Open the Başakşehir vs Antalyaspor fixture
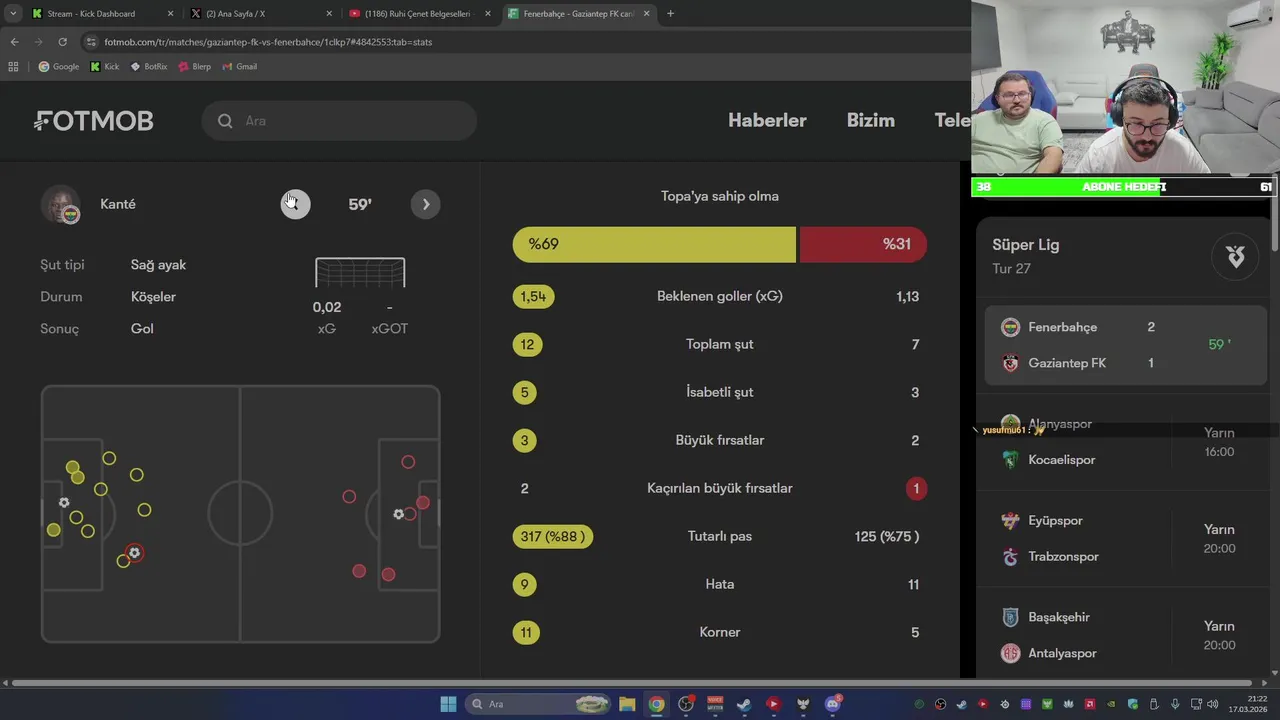Screen dimensions: 1280x720 pos(1126,635)
